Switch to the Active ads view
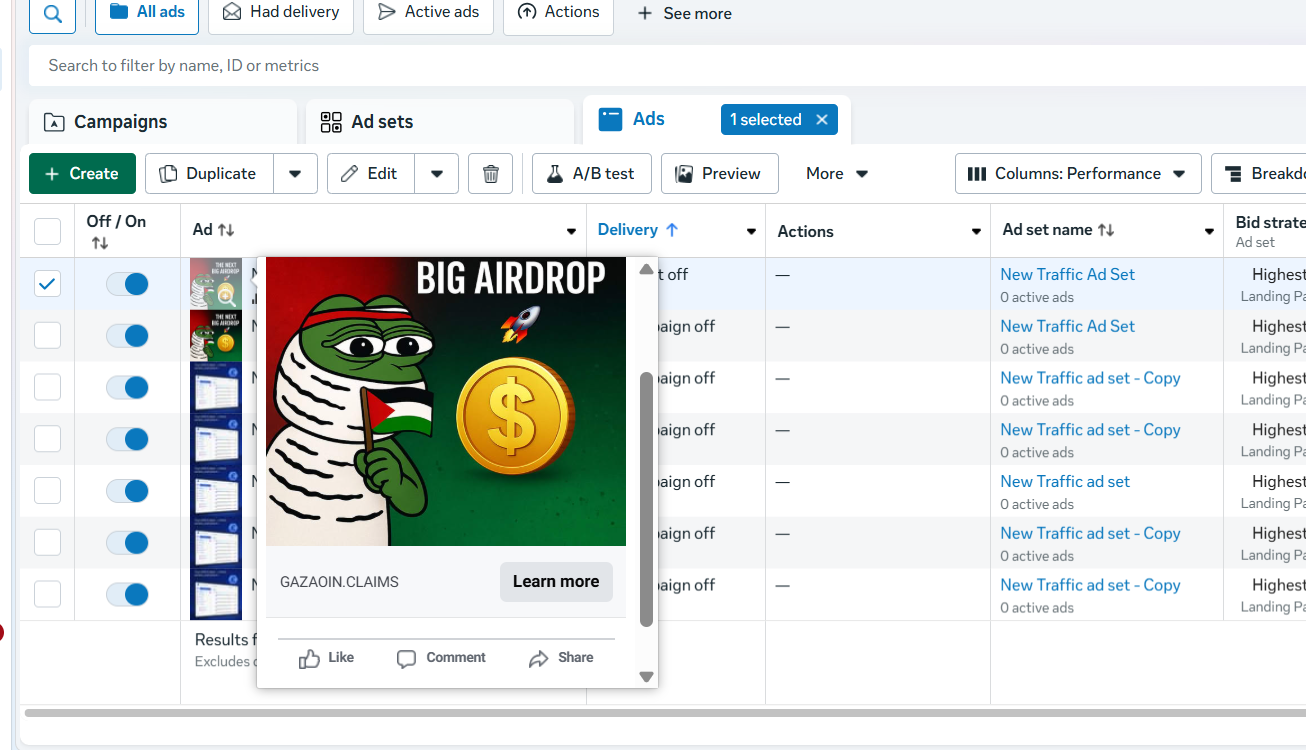 (428, 13)
